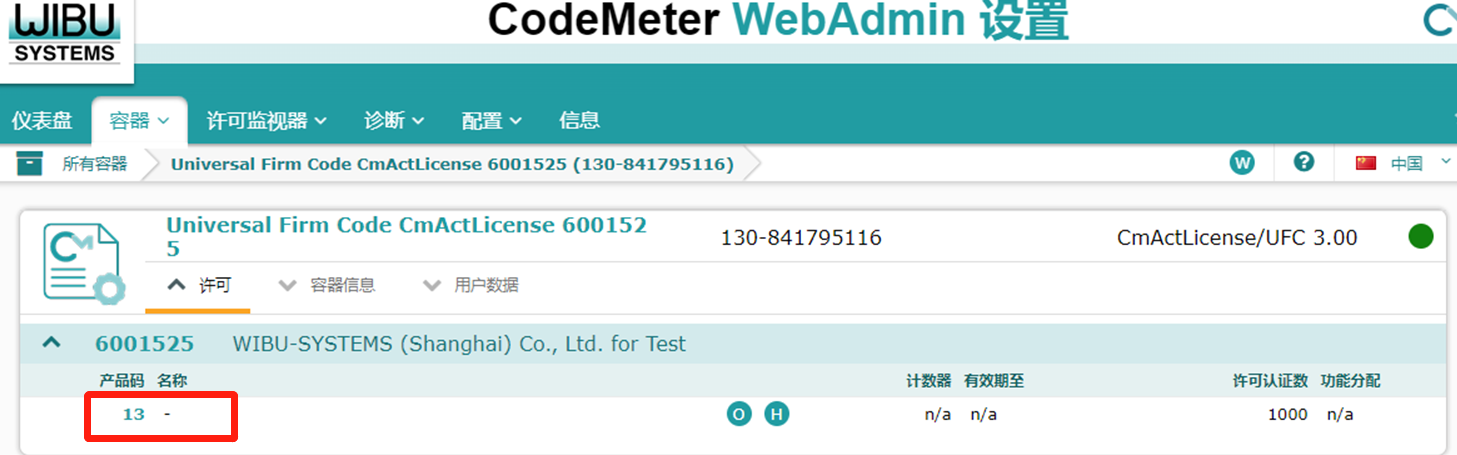Click the 名称 column header
1457x455 pixels.
click(172, 381)
